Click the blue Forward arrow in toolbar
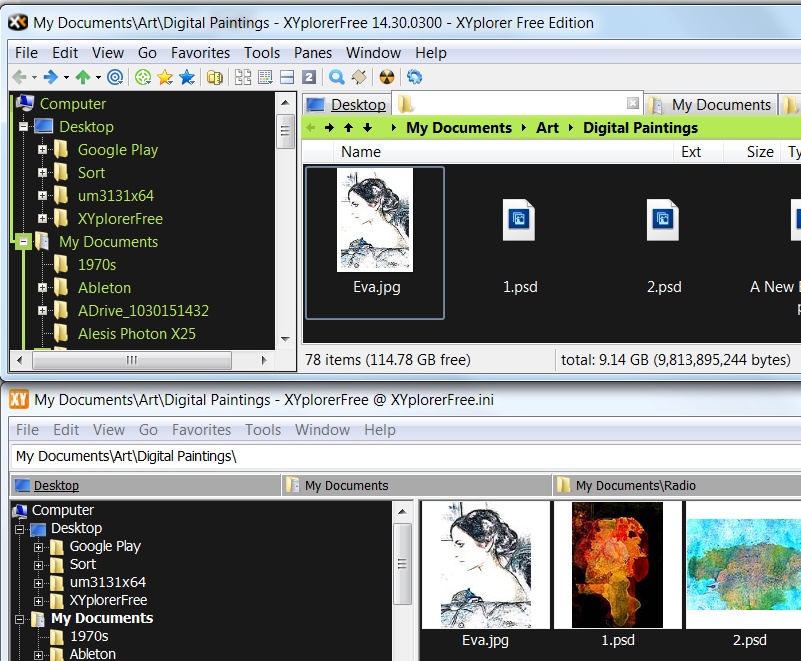This screenshot has height=661, width=801. pyautogui.click(x=50, y=77)
